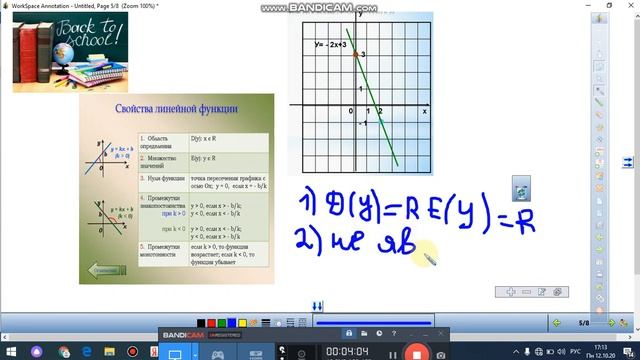Select the yellow pen color swatch
640x360 pixels.
click(242, 323)
